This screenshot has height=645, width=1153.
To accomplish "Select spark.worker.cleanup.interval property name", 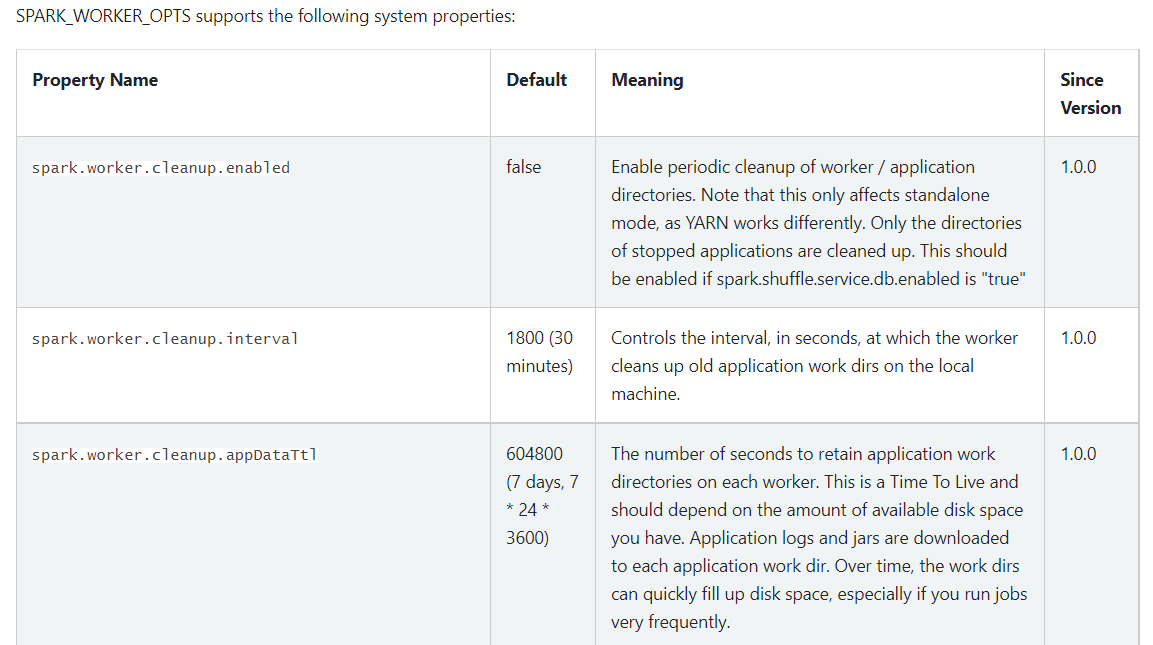I will (x=165, y=338).
